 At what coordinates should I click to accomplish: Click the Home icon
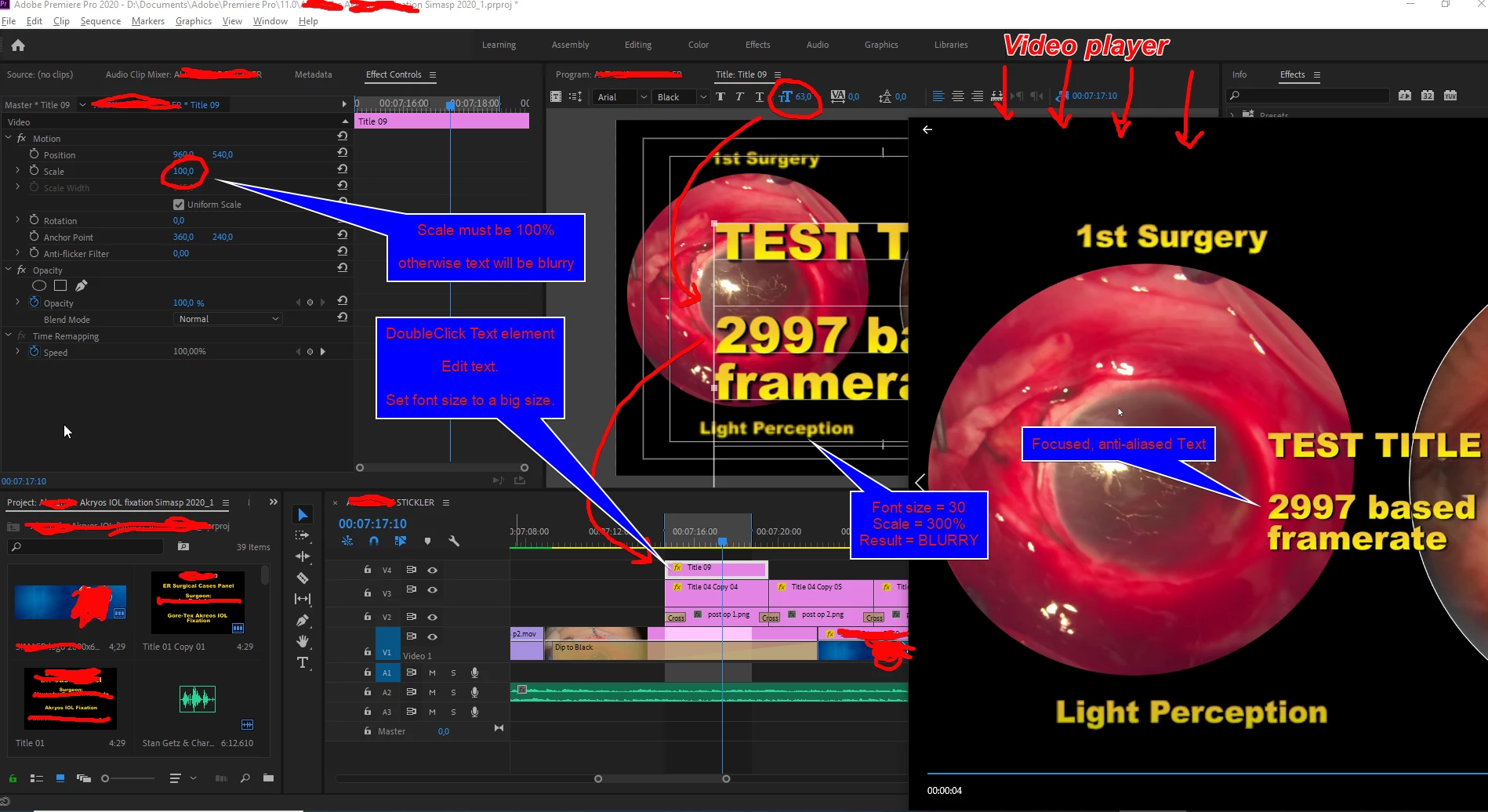point(18,45)
